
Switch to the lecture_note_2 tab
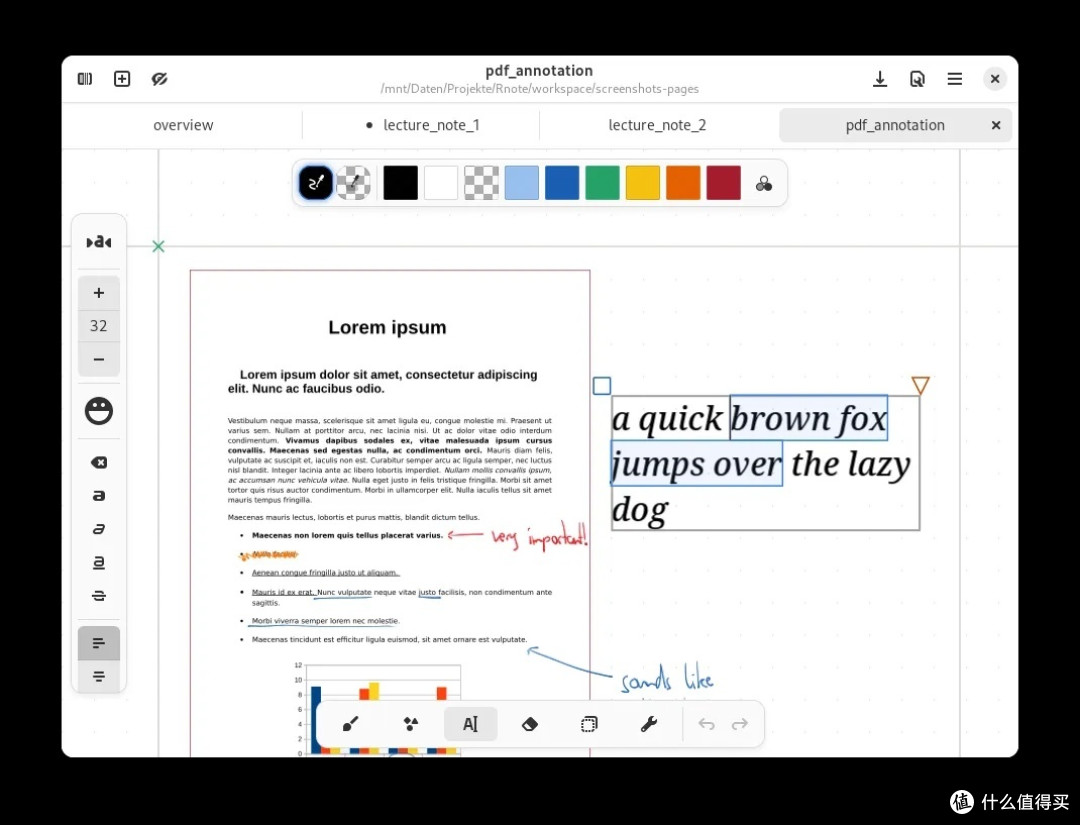pos(657,125)
